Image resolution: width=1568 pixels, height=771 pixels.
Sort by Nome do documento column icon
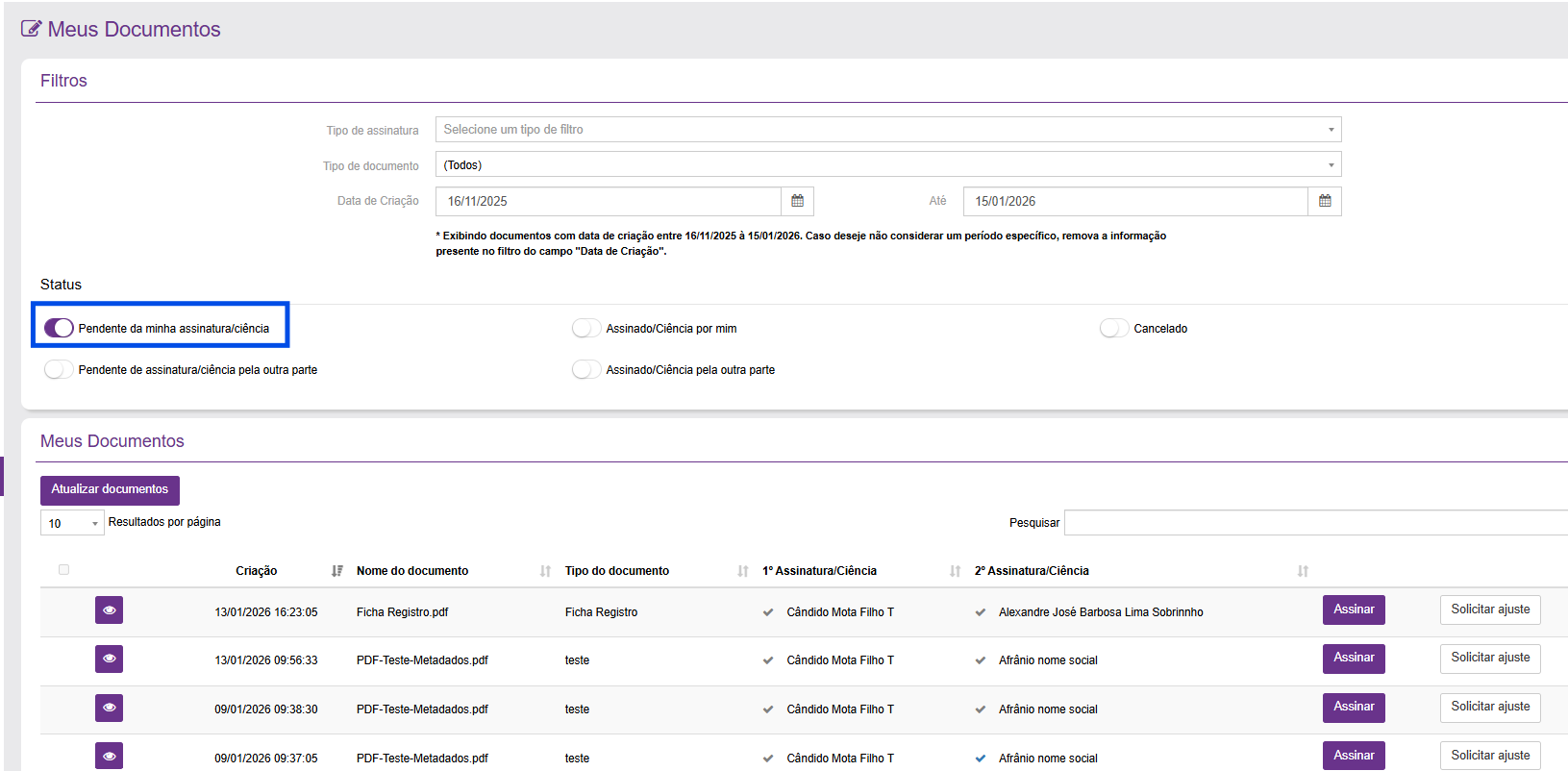(545, 571)
